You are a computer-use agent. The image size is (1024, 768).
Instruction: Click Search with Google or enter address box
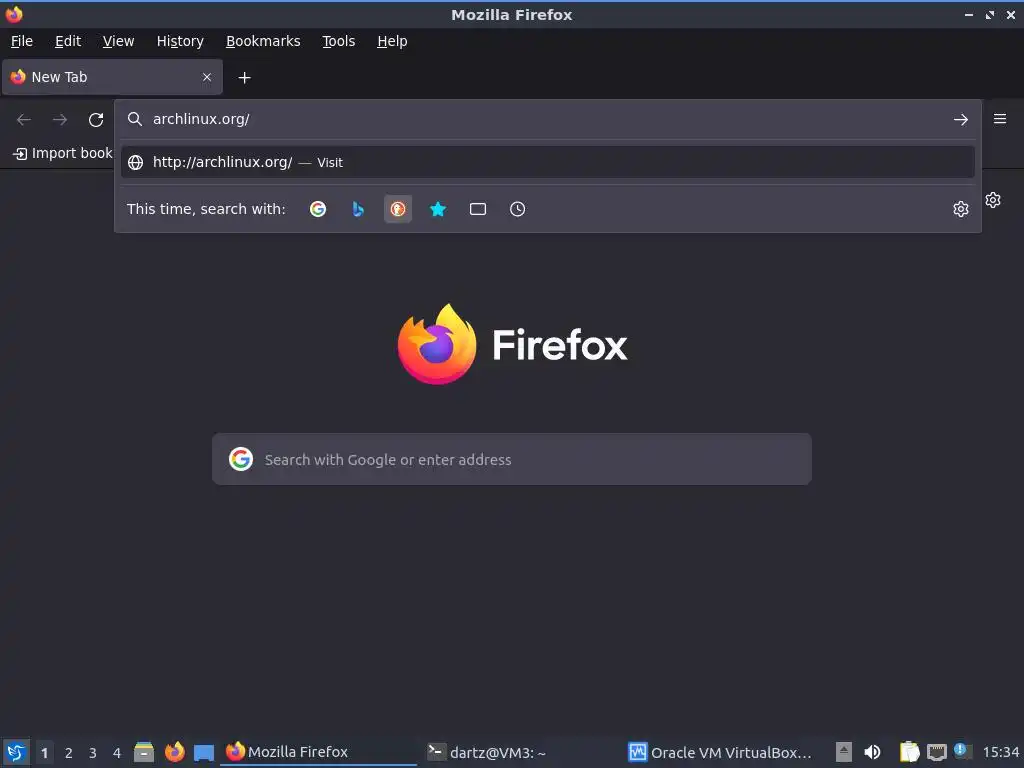click(512, 459)
